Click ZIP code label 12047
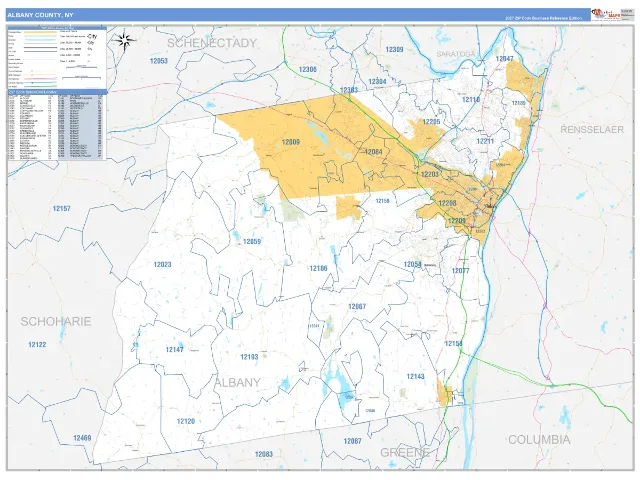The height and width of the screenshot is (480, 640). pos(504,59)
